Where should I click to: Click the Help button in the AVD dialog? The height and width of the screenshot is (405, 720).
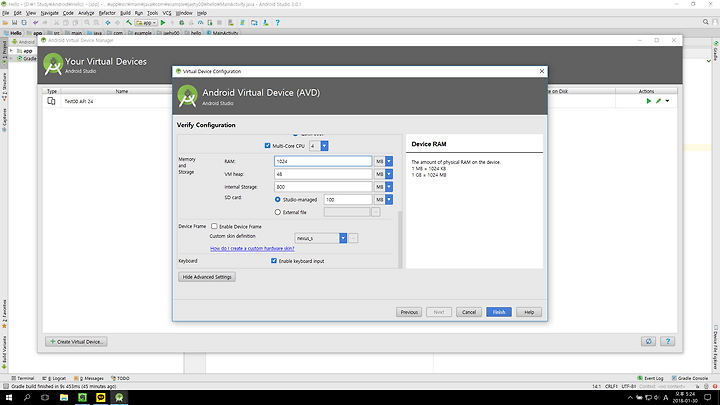click(529, 312)
